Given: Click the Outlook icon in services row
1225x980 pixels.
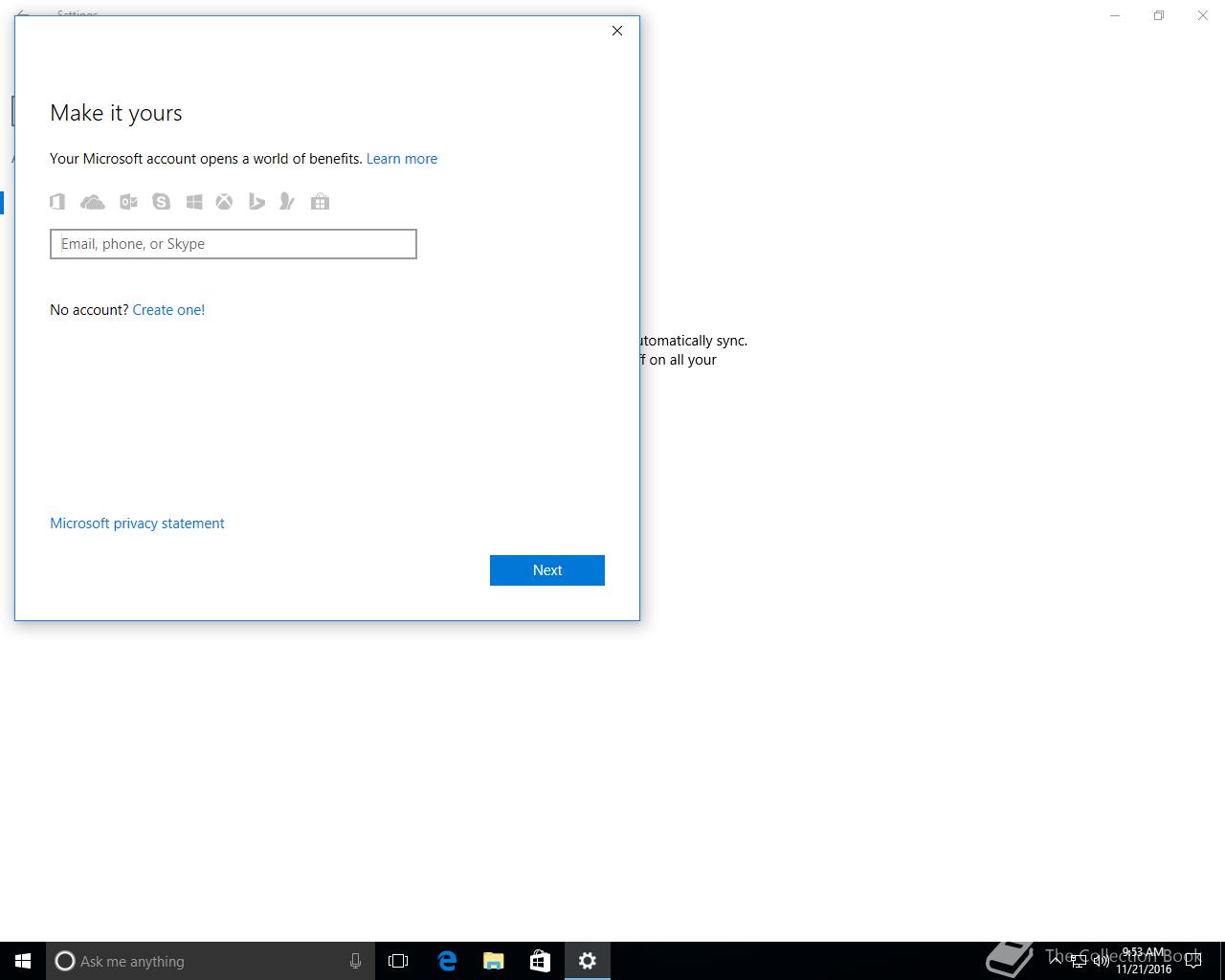Looking at the screenshot, I should pos(128,201).
